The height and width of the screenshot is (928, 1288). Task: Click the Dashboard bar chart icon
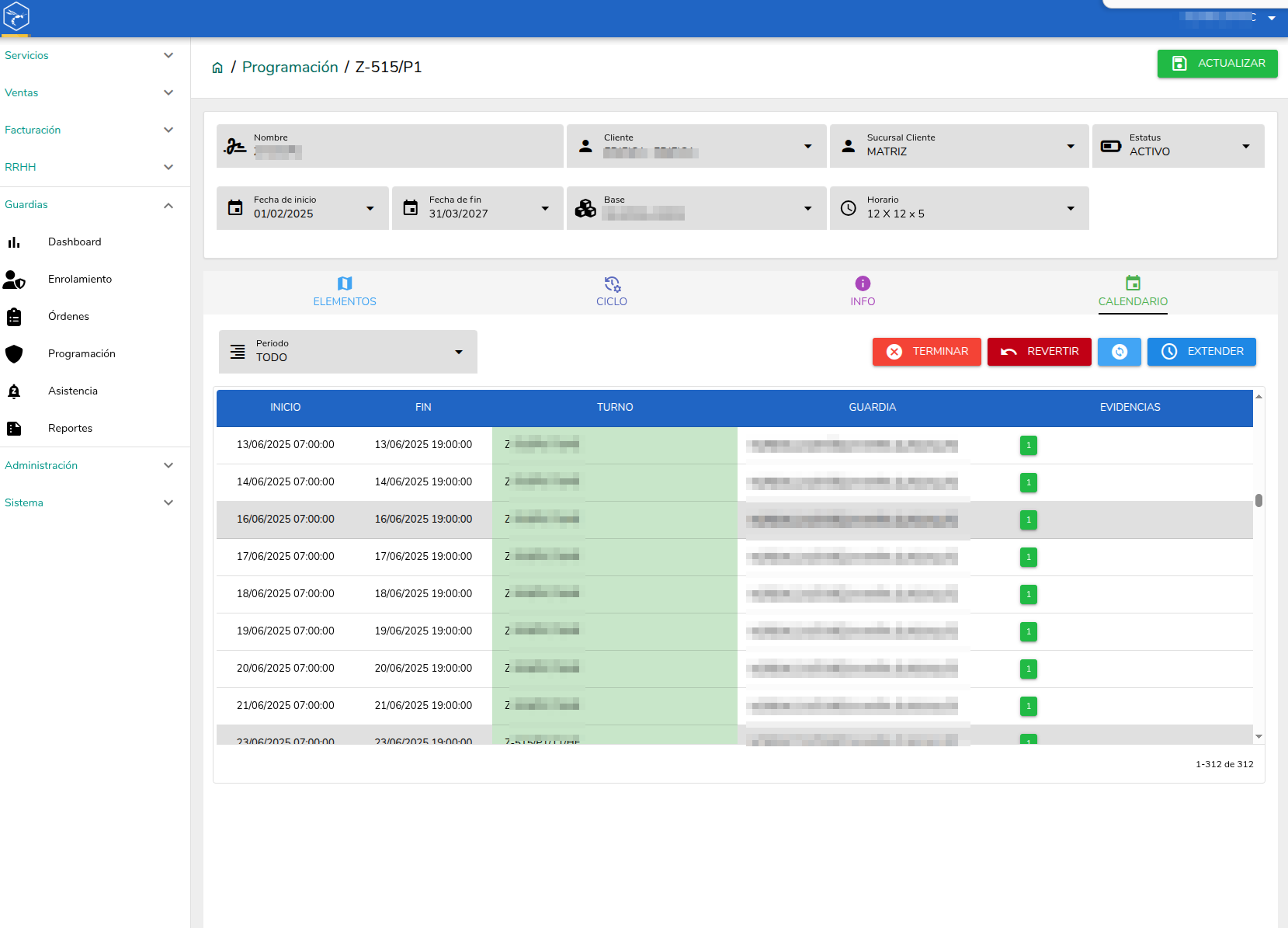tap(14, 242)
